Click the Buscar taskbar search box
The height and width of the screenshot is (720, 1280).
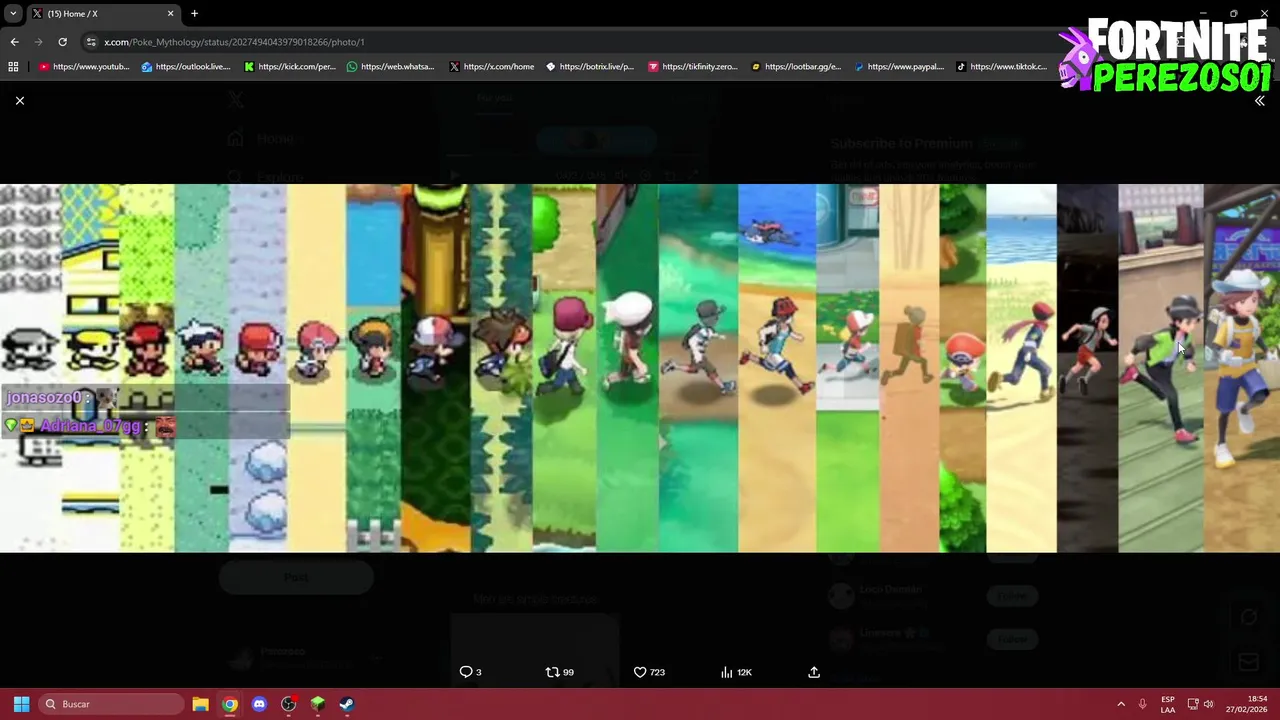(112, 704)
